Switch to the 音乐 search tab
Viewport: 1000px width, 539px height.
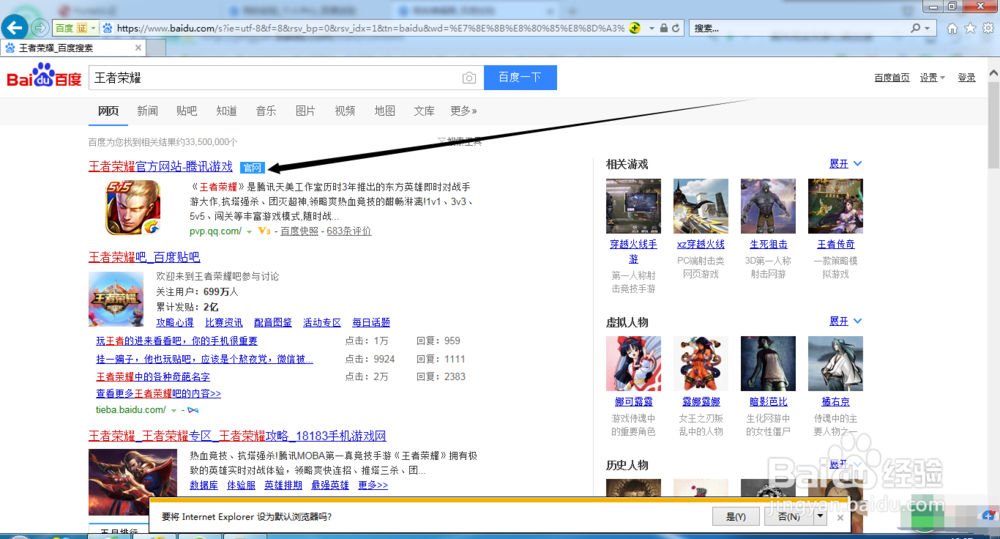point(266,111)
